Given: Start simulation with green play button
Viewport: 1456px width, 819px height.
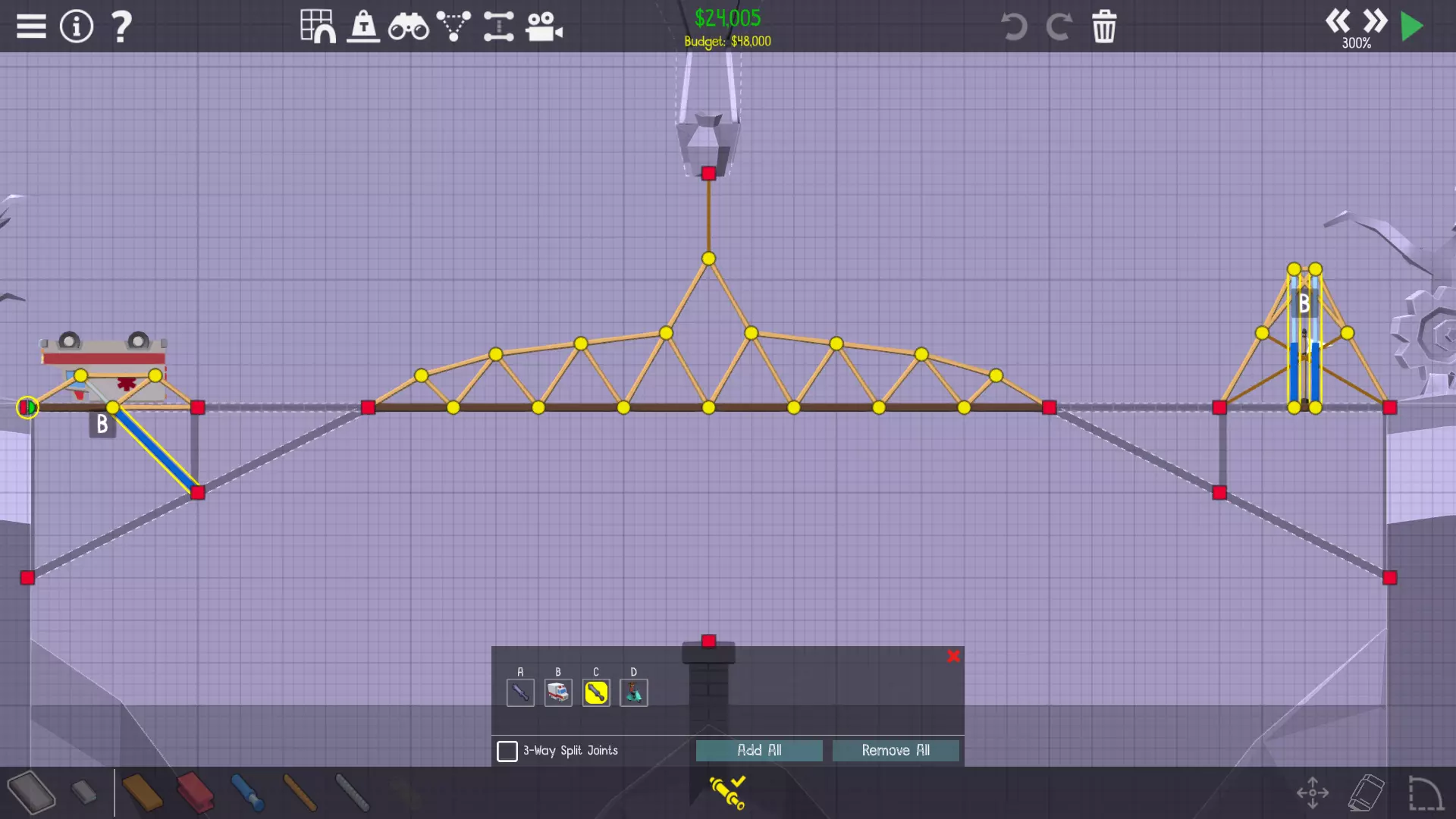Looking at the screenshot, I should tap(1411, 27).
